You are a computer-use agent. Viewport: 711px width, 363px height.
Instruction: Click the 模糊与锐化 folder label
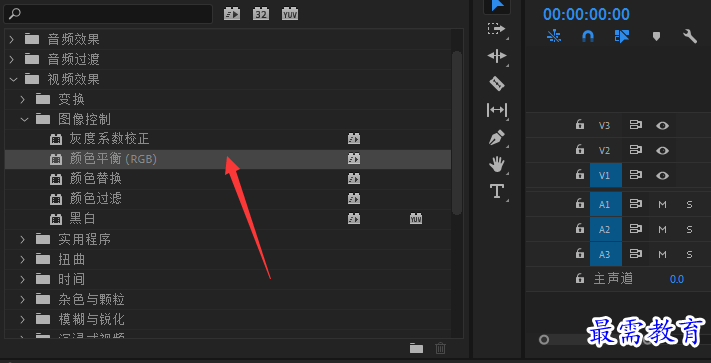(91, 319)
